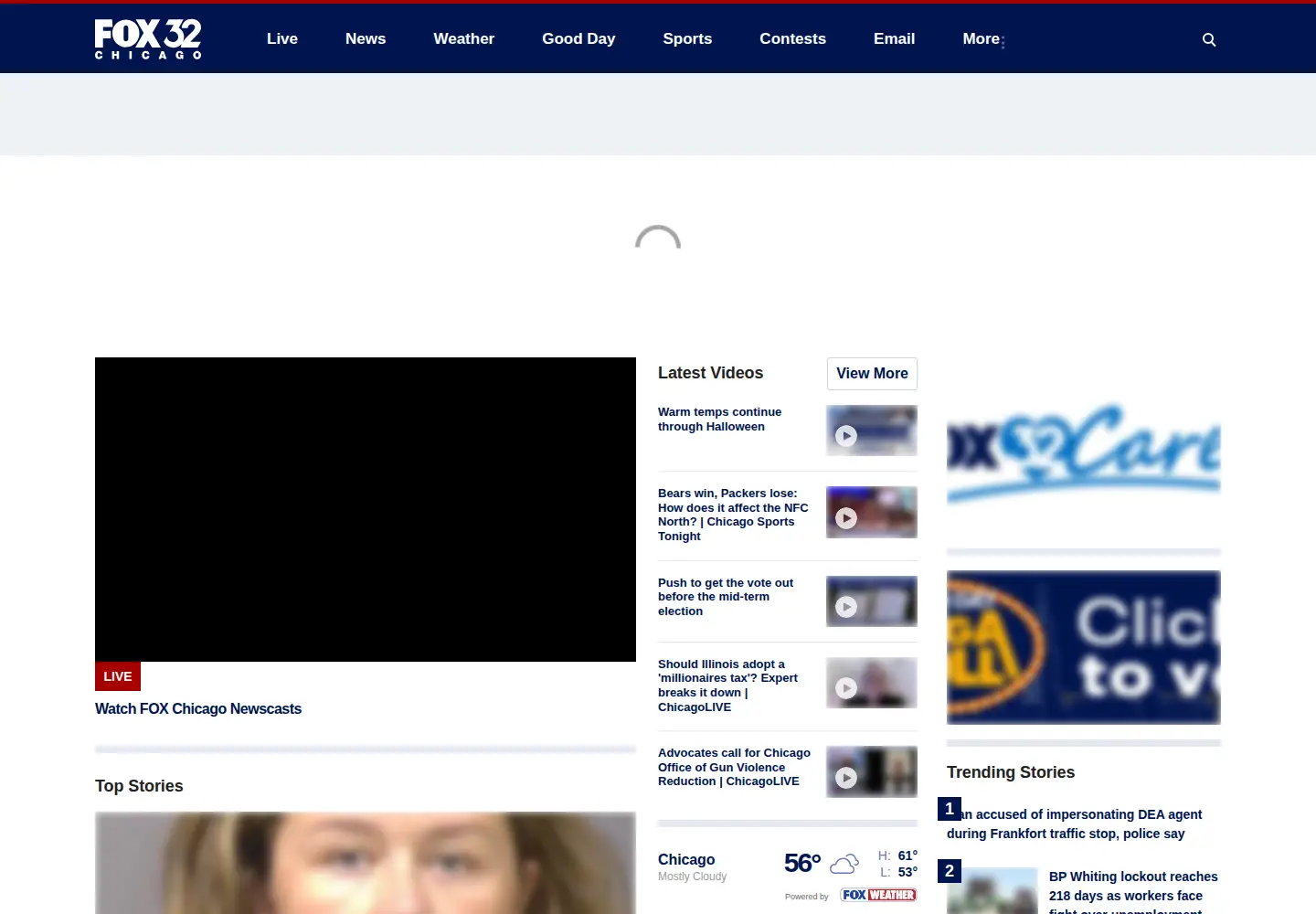Click the trending number 1 badge
Image resolution: width=1316 pixels, height=914 pixels.
(950, 809)
